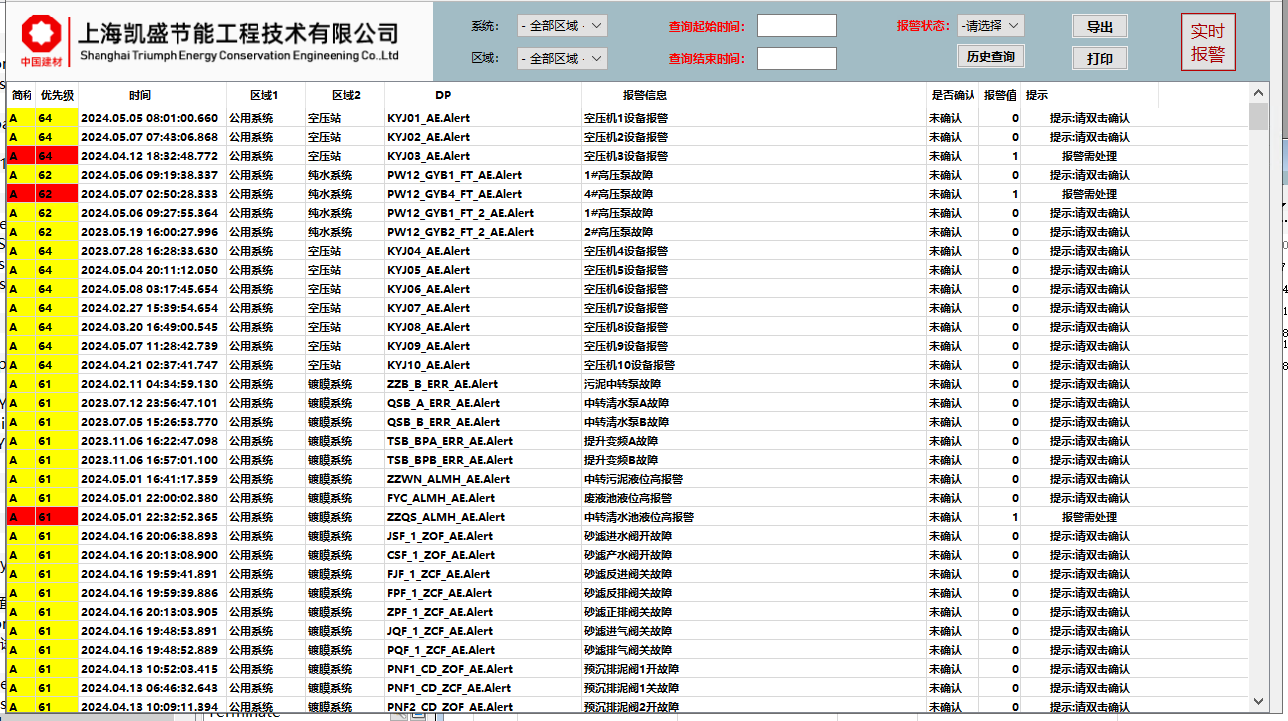Click 中转清水泵A故障 alarm message
Image resolution: width=1288 pixels, height=721 pixels.
(626, 403)
